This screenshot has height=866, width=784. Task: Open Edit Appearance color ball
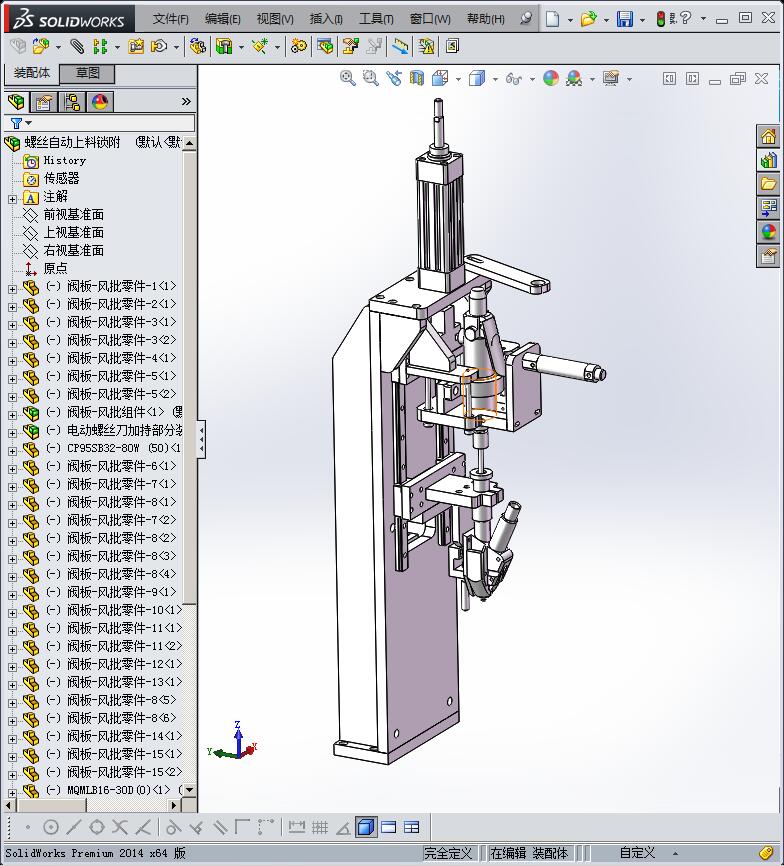point(550,78)
